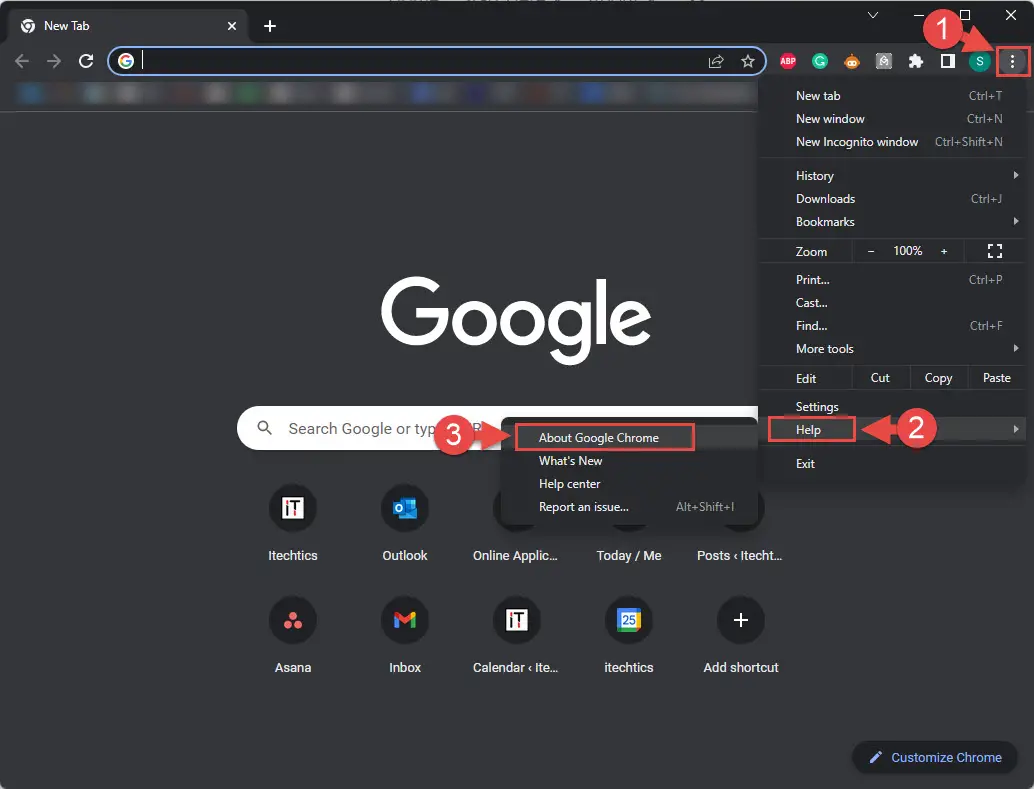The height and width of the screenshot is (789, 1034).
Task: Open Settings from menu
Action: tap(892, 406)
